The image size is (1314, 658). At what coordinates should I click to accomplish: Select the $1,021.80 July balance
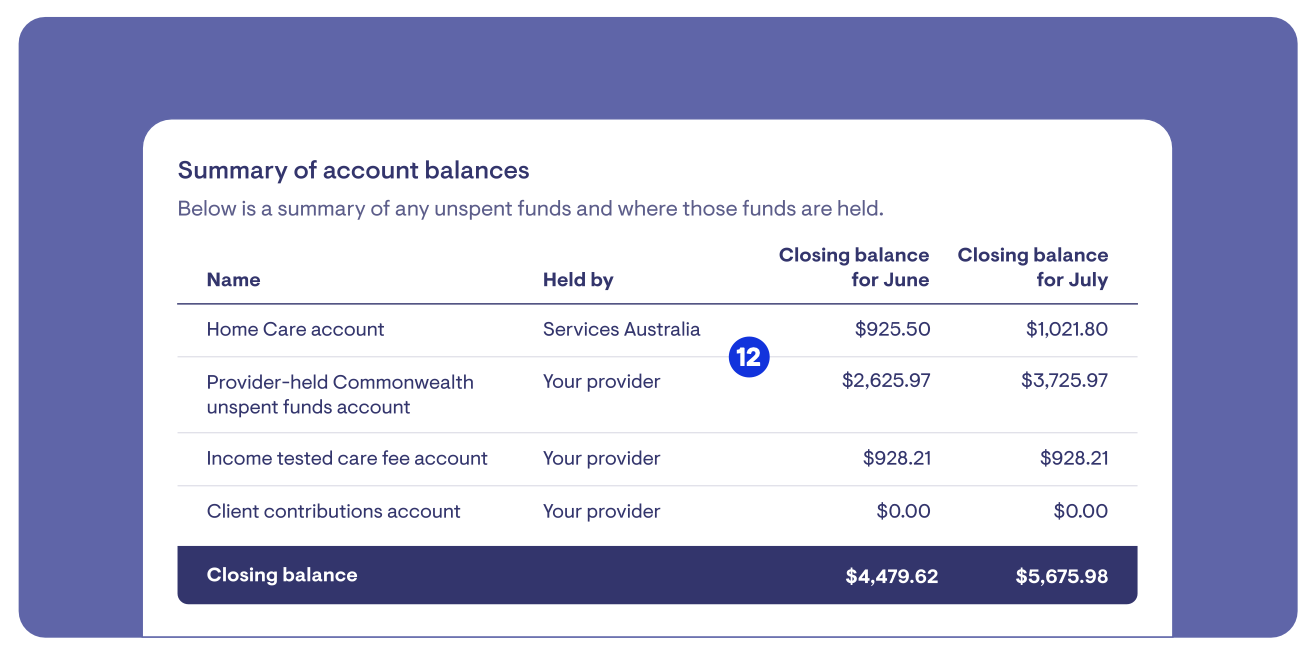(x=1066, y=329)
